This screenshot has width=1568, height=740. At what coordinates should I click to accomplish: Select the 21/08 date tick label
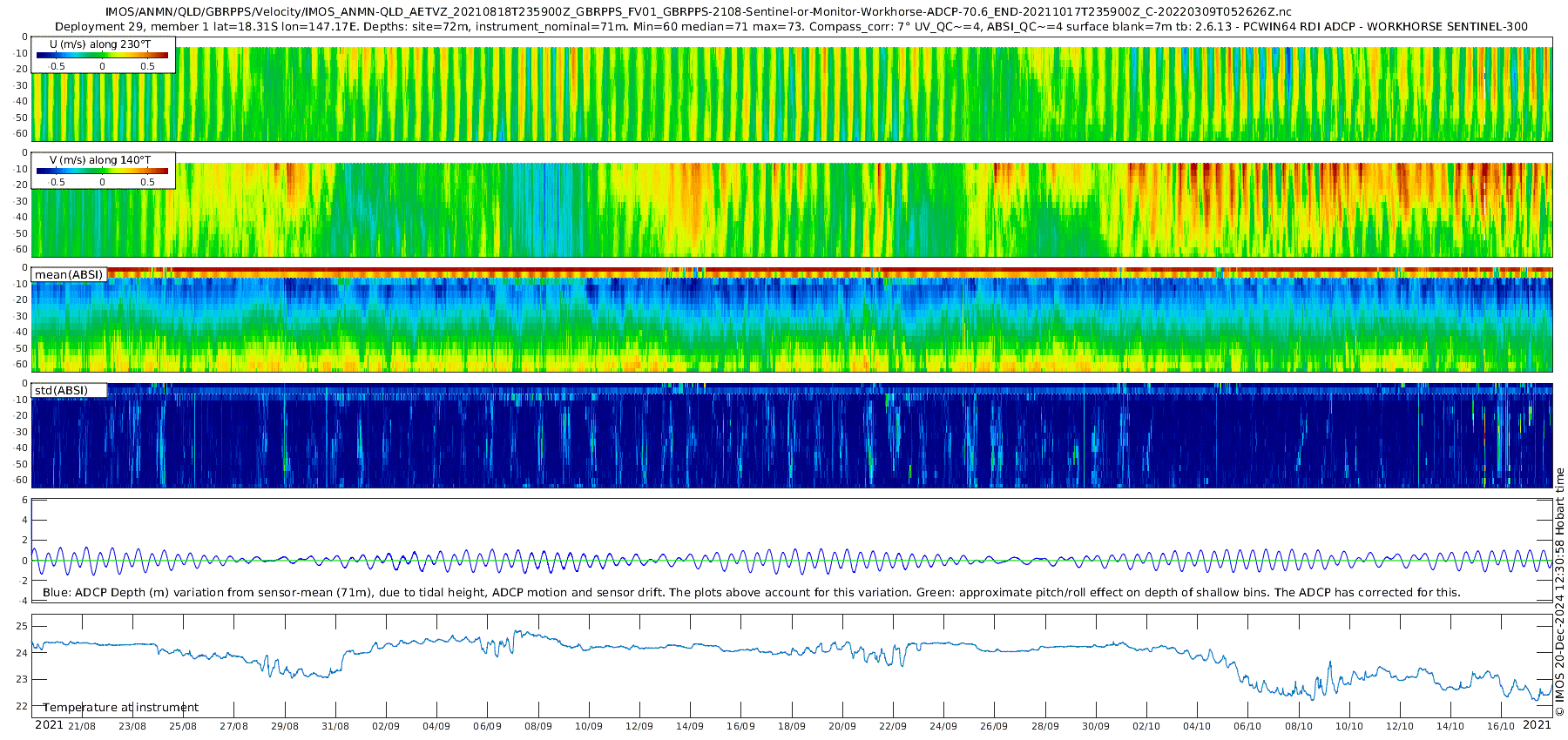(82, 726)
